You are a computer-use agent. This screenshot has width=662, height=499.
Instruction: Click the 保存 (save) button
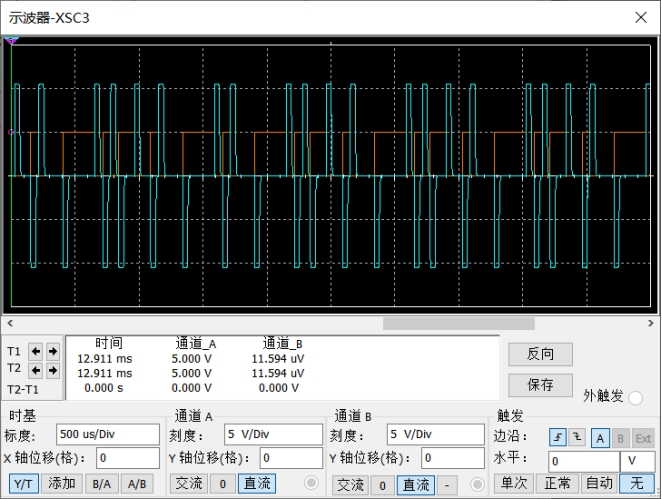click(540, 385)
